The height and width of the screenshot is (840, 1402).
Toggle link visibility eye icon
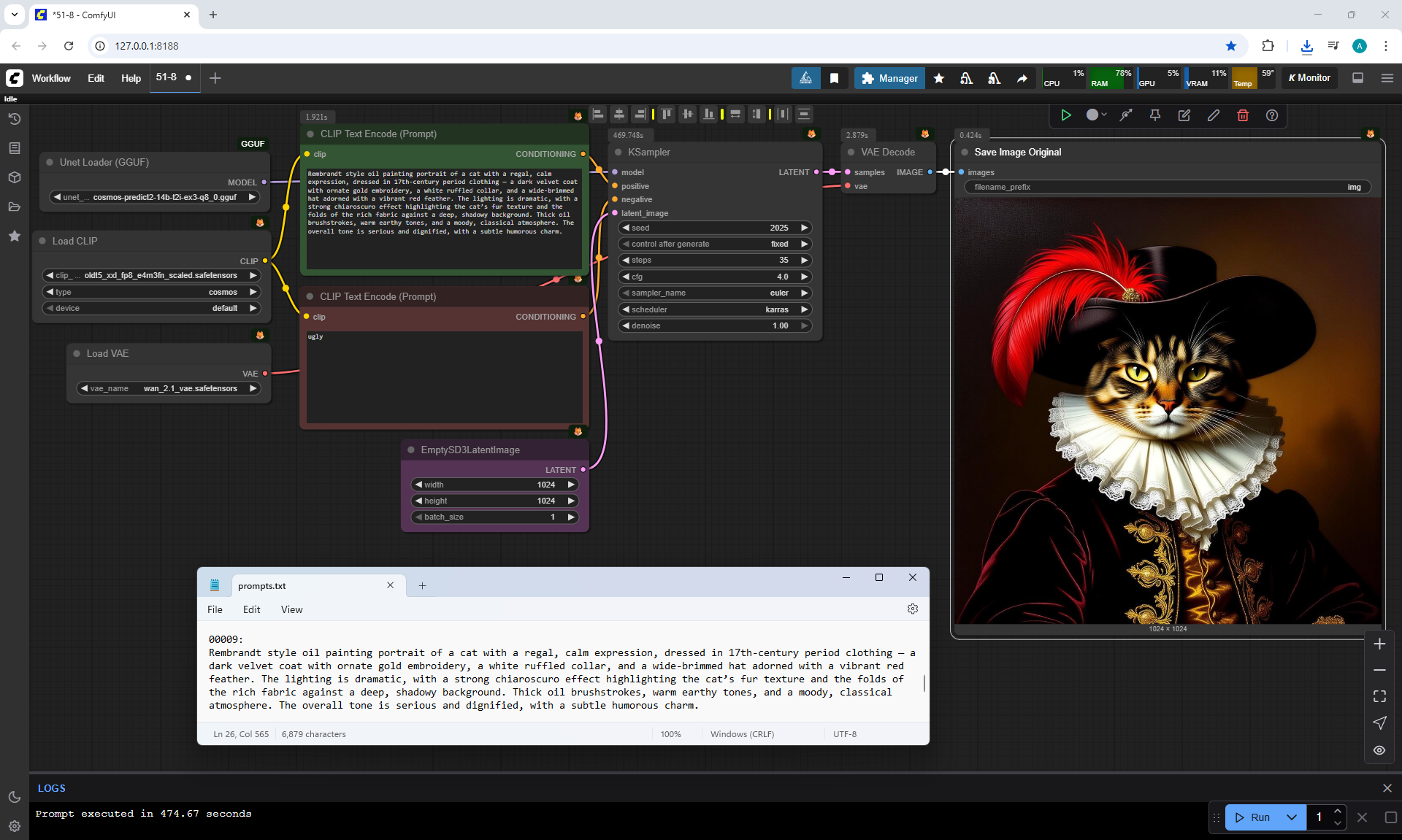pos(1379,750)
